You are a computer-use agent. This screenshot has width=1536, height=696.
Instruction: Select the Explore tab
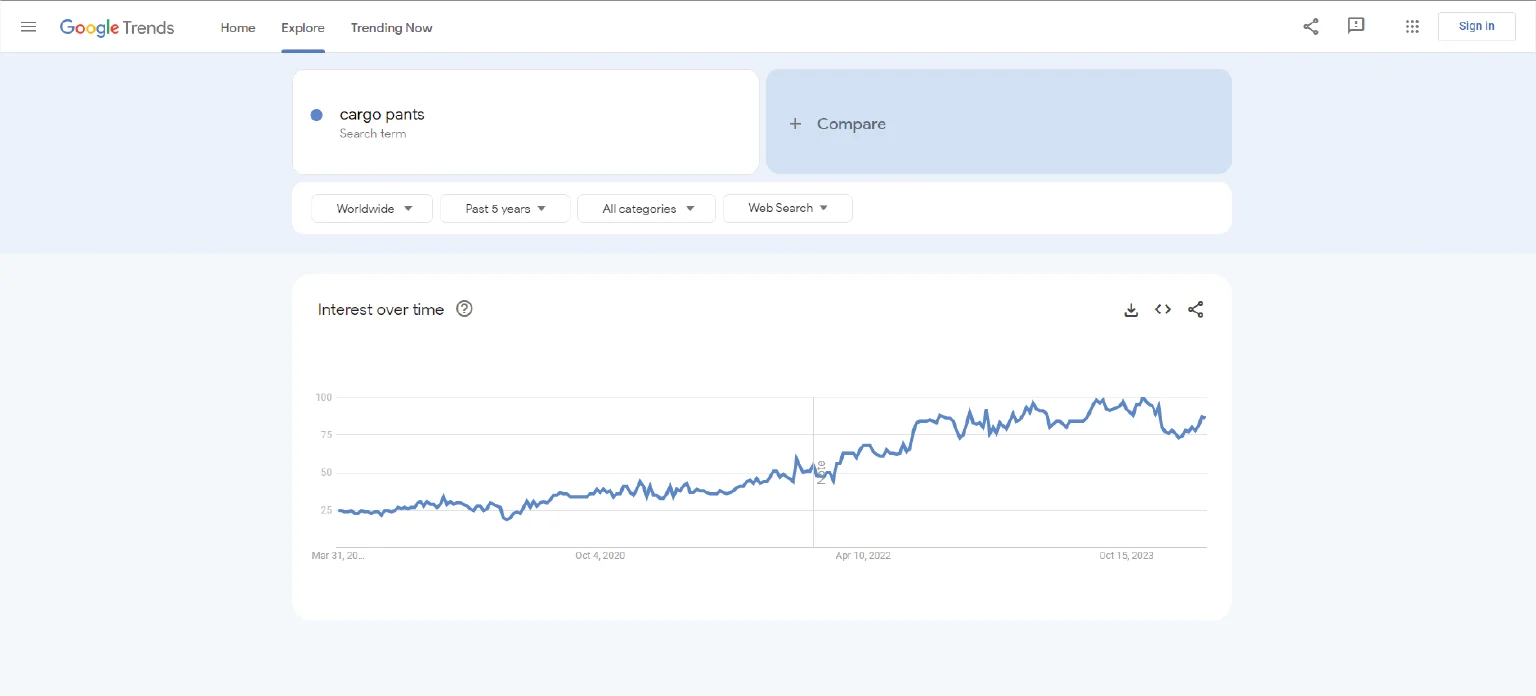pyautogui.click(x=302, y=28)
